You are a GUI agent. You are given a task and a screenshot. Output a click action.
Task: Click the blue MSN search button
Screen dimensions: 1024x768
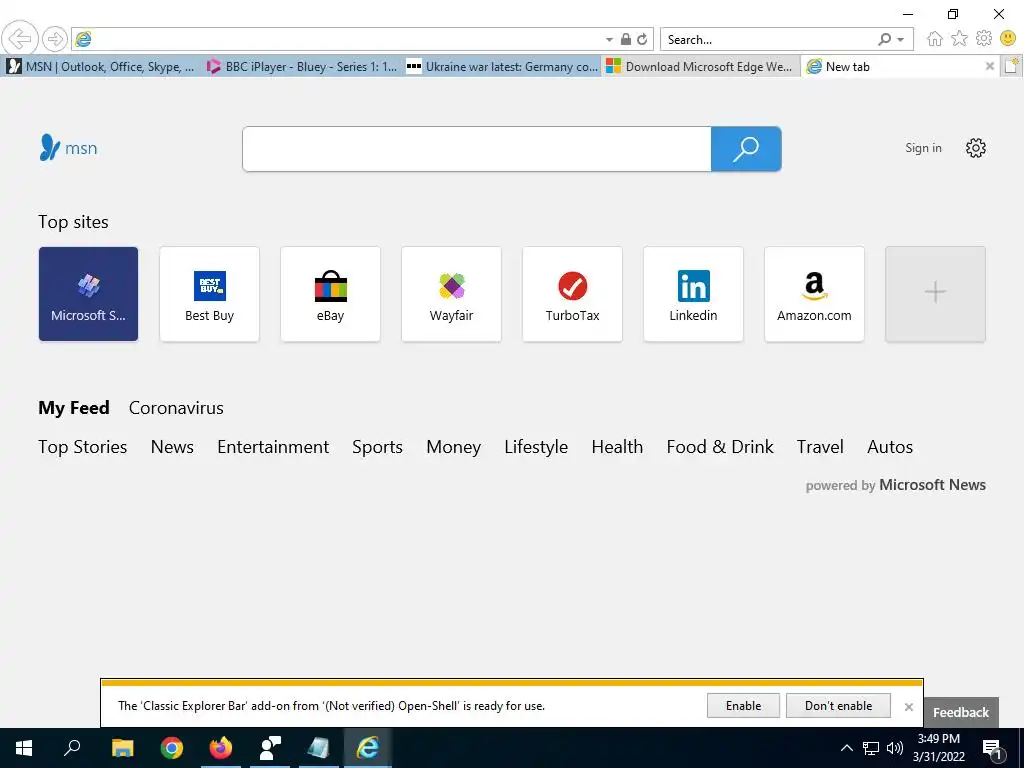[746, 149]
